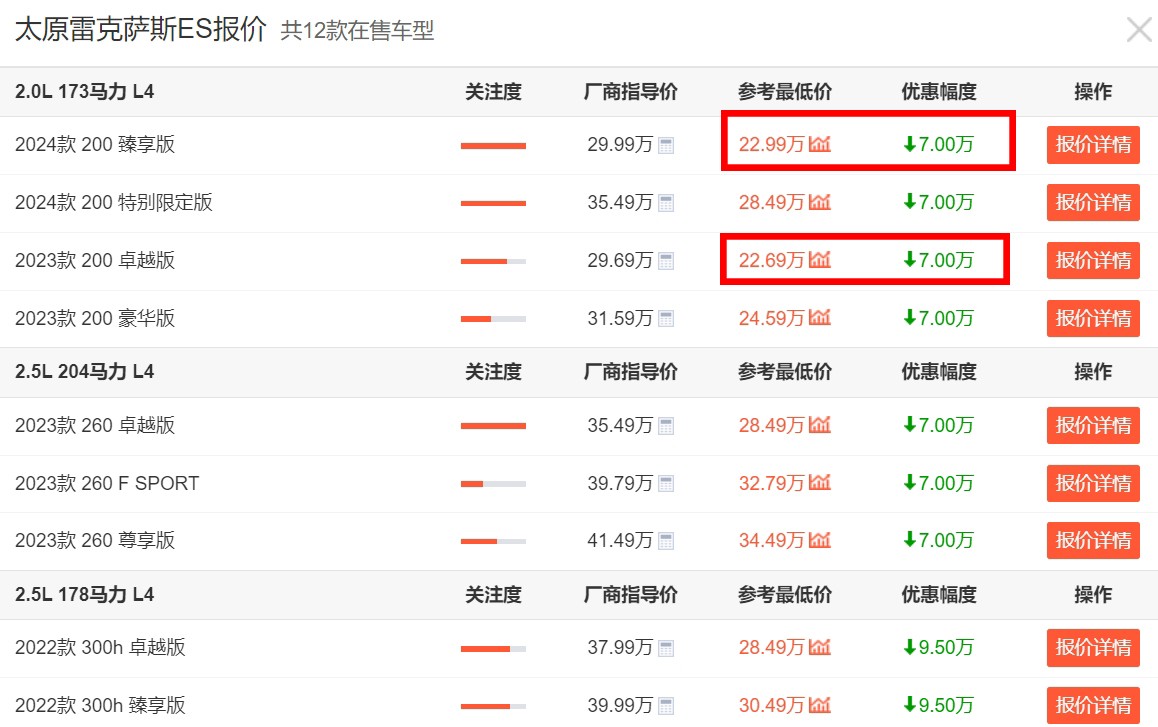Click 报价详情 for 2023款 260 尊享版
1158x727 pixels.
[1093, 541]
